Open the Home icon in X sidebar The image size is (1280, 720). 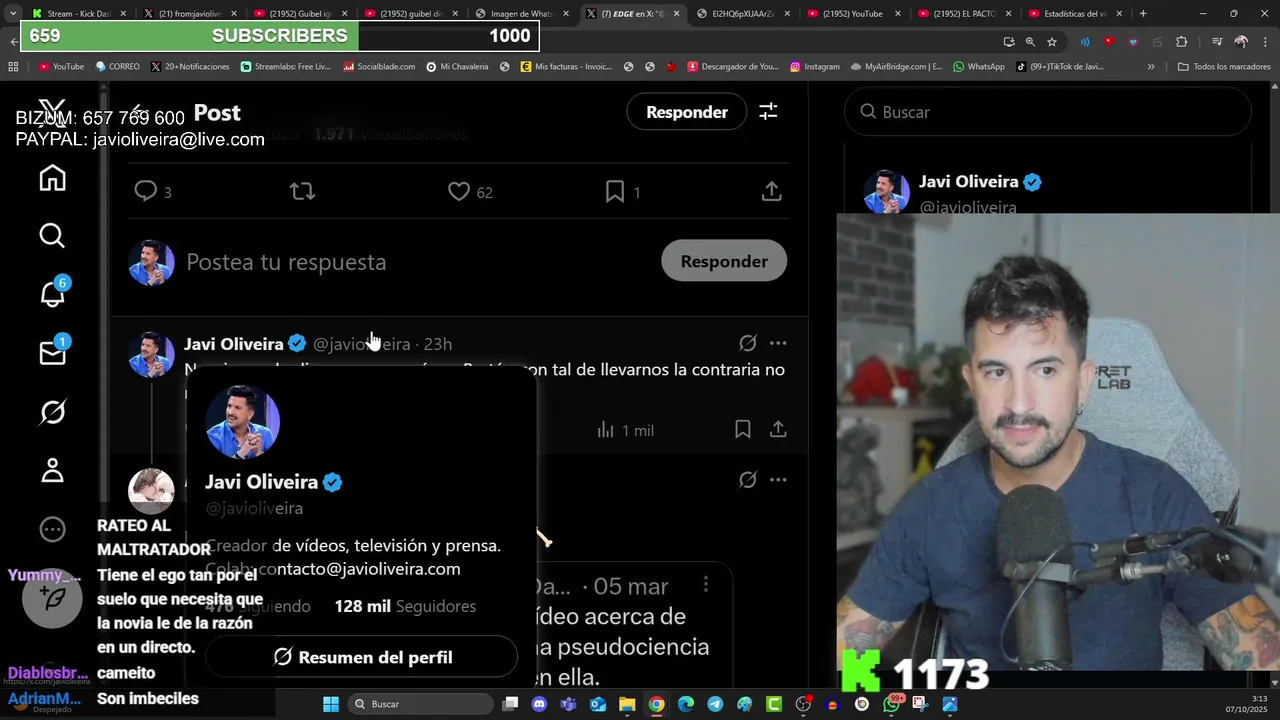point(52,177)
